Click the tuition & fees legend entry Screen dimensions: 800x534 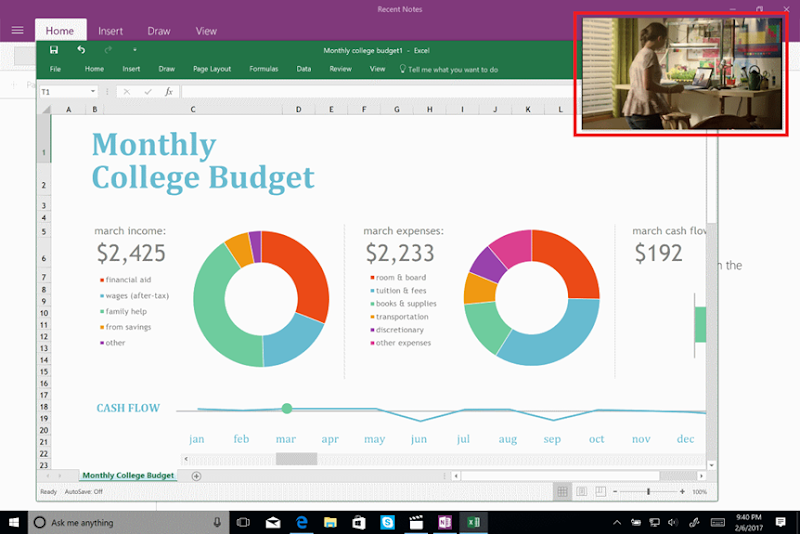[398, 291]
